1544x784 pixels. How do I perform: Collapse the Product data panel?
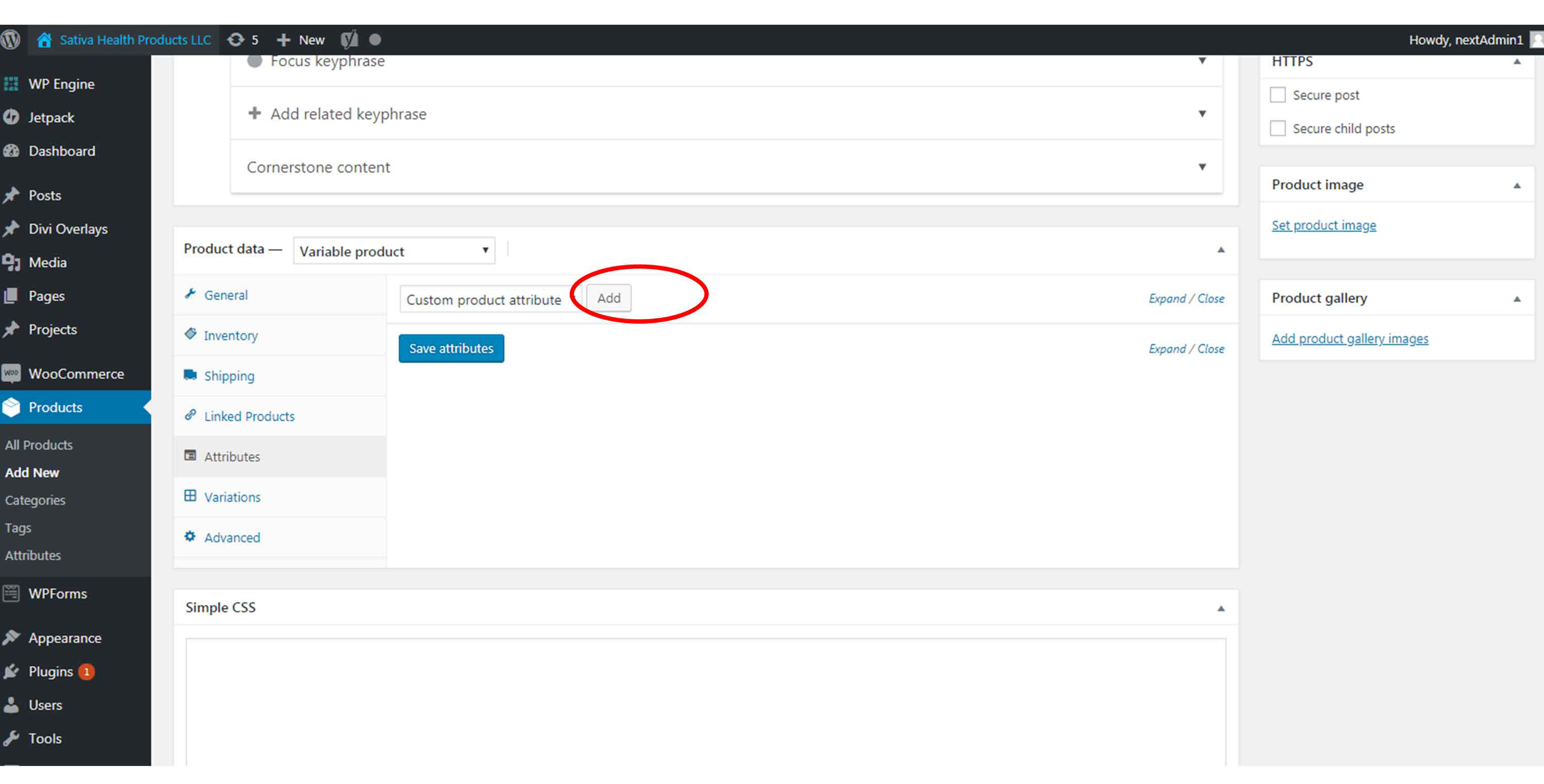coord(1220,250)
